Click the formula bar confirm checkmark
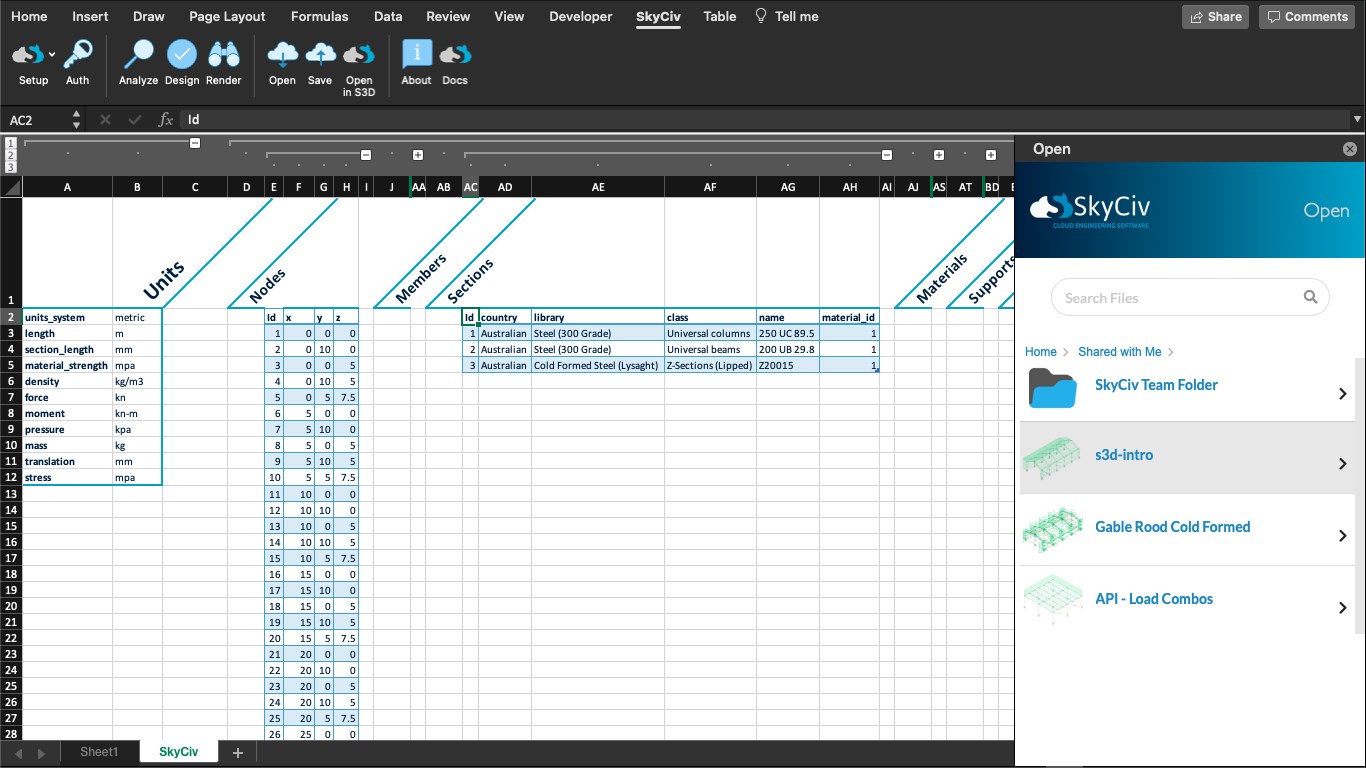 (x=135, y=119)
